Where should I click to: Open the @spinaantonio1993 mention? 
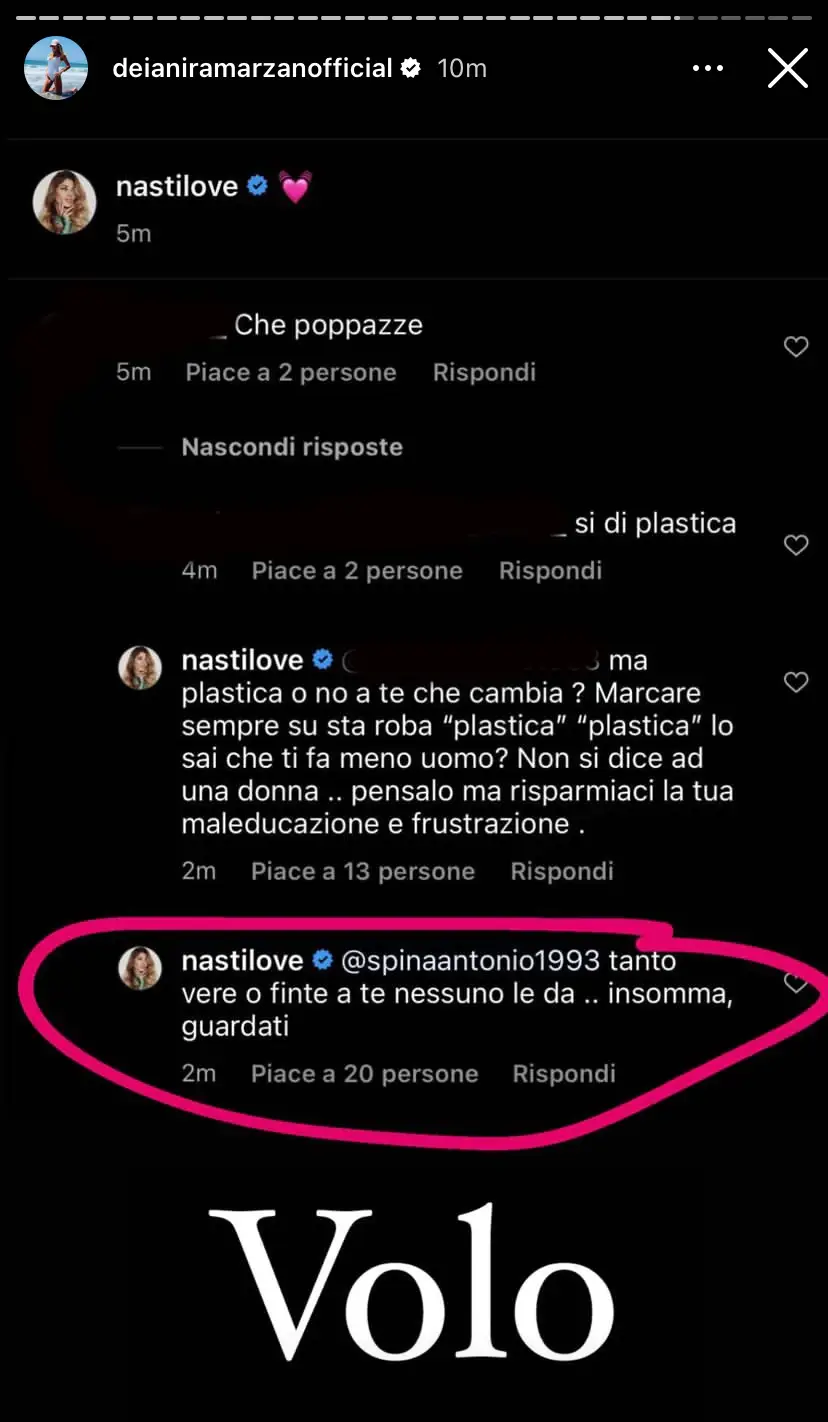click(471, 961)
